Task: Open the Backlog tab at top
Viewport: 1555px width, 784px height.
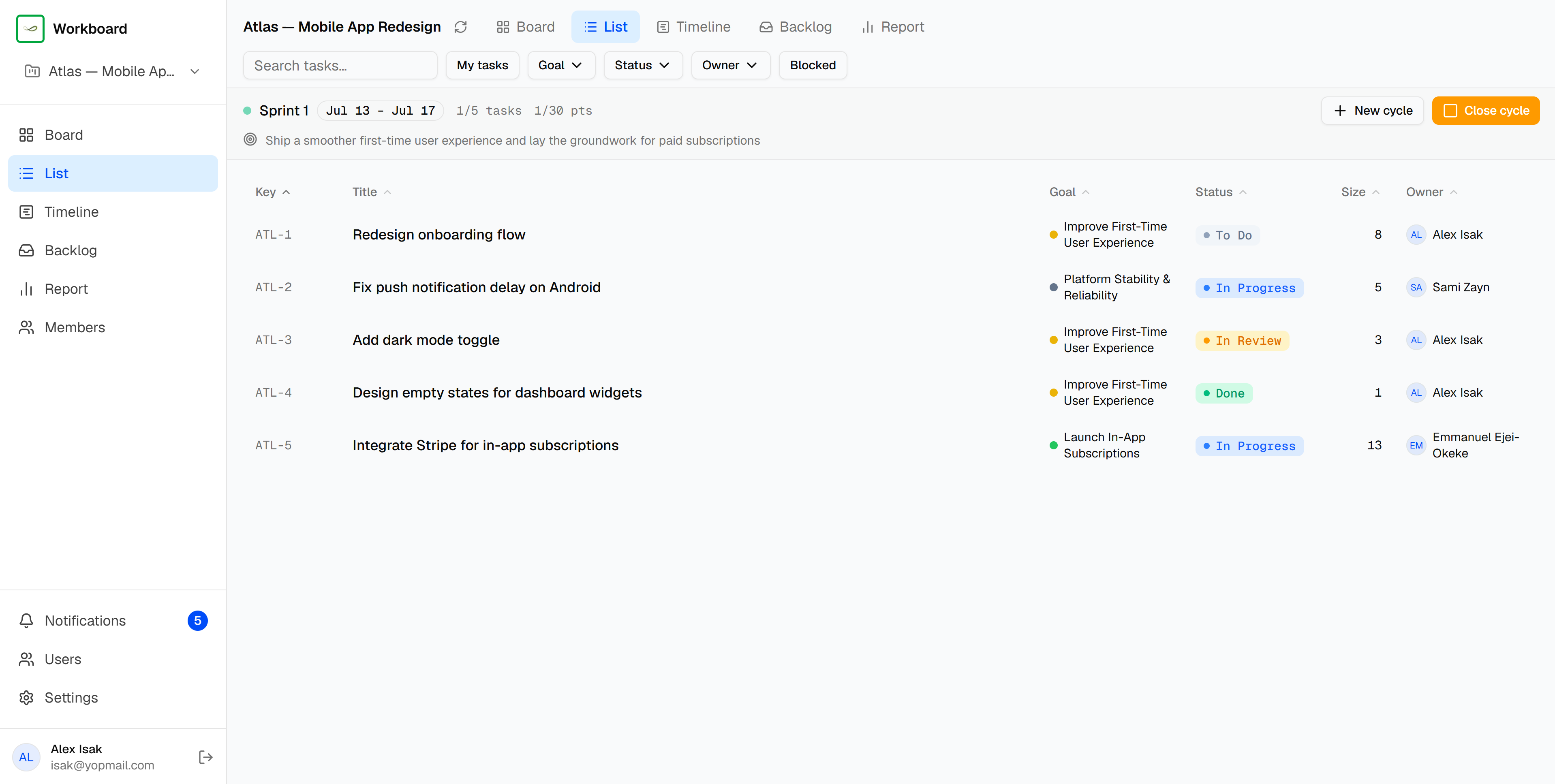Action: (796, 27)
